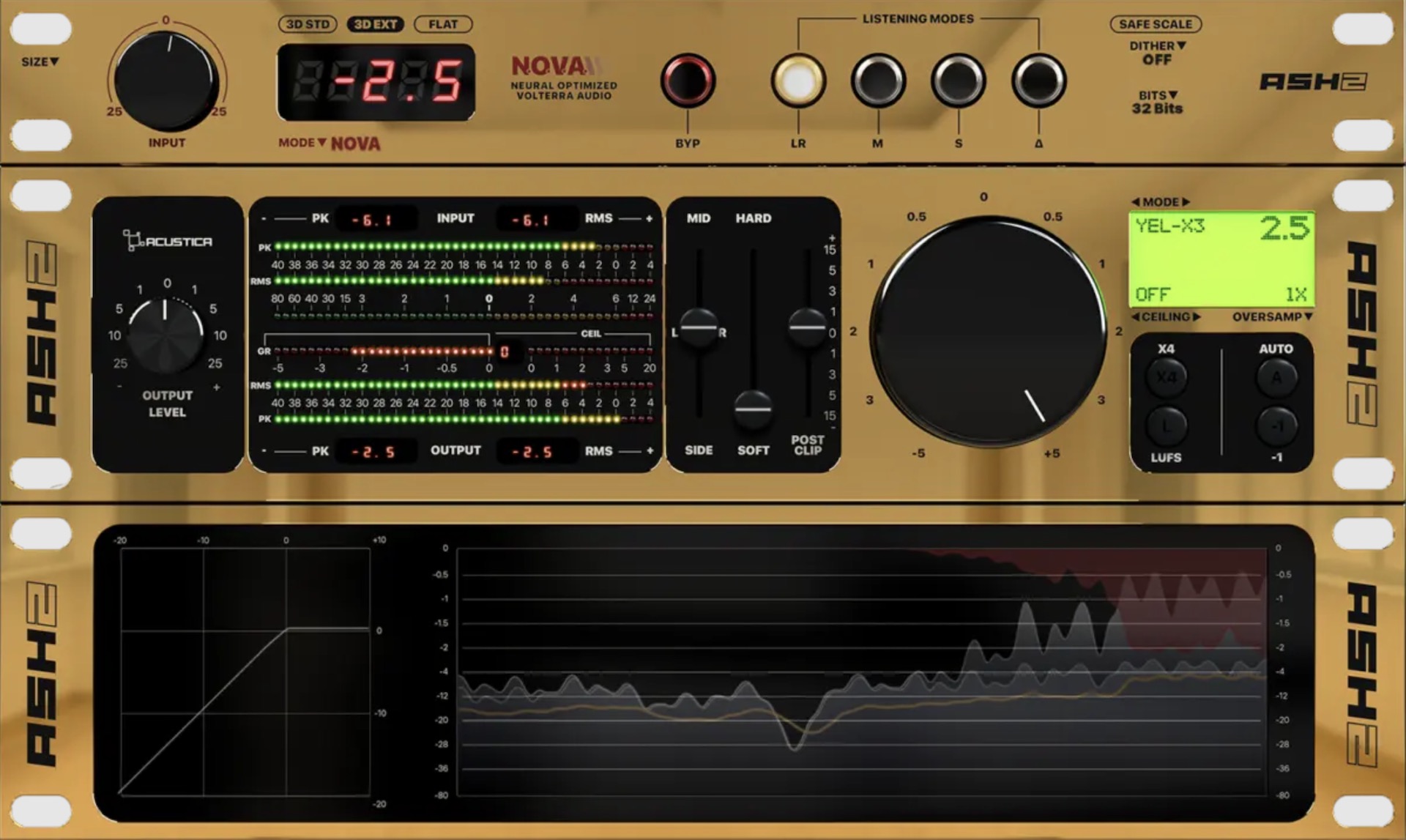Toggle the SAFE SCALE button
This screenshot has height=840, width=1406.
click(1156, 24)
